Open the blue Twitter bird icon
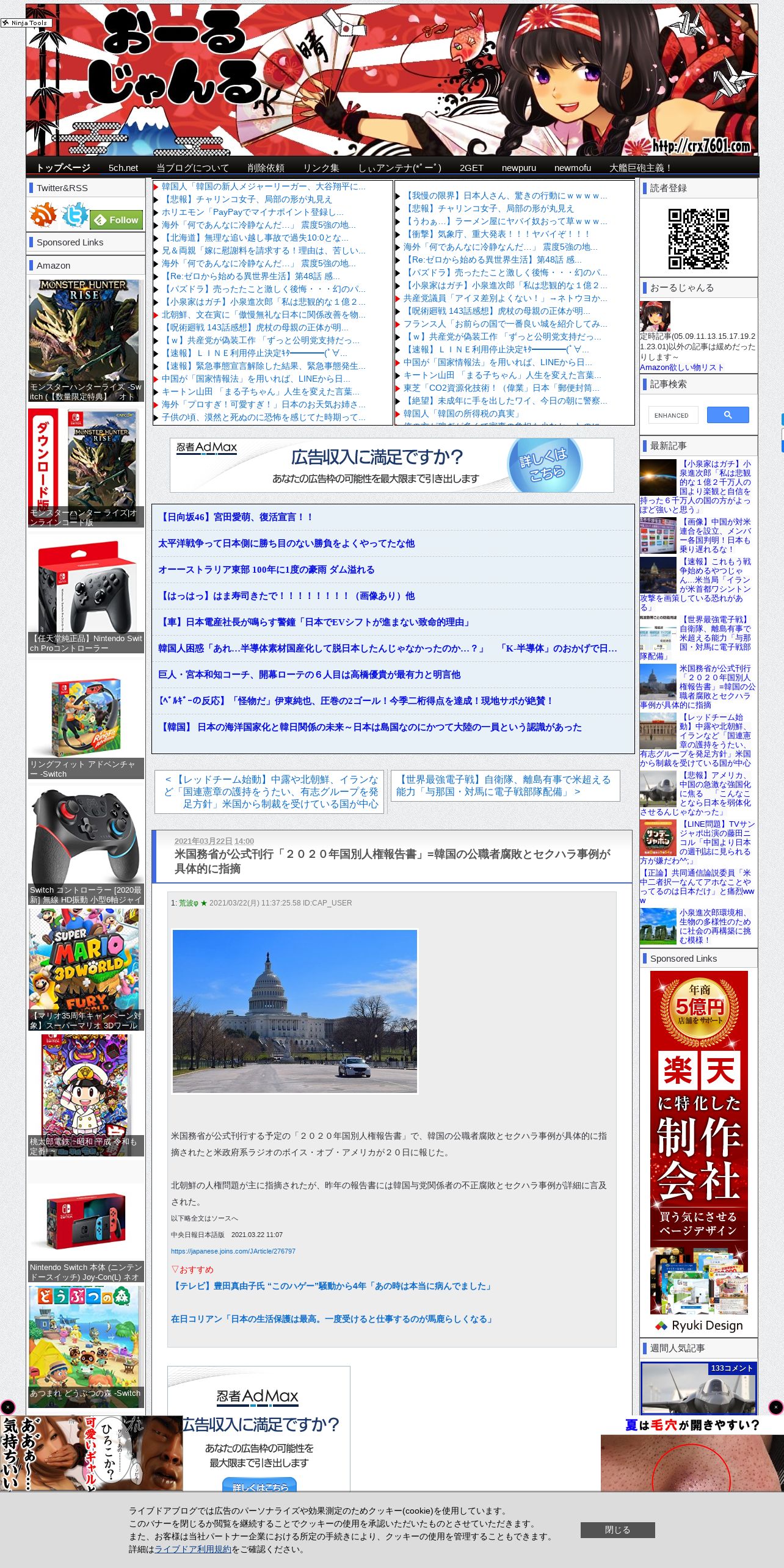 pyautogui.click(x=74, y=216)
